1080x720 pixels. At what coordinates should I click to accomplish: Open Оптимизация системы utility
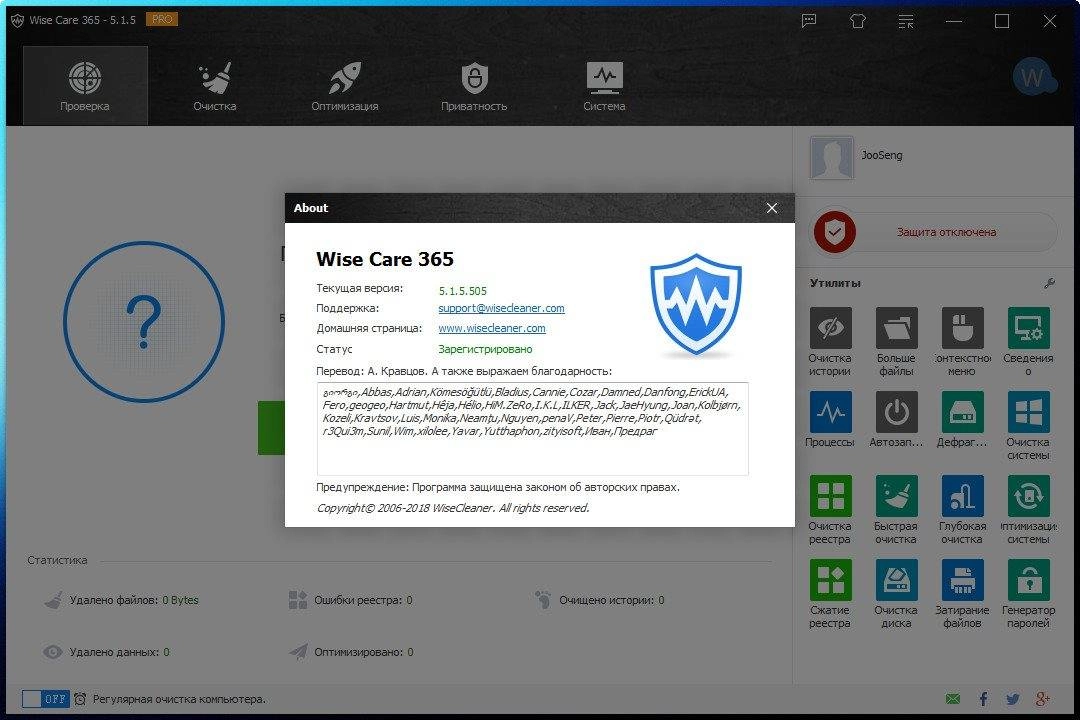tap(1028, 510)
